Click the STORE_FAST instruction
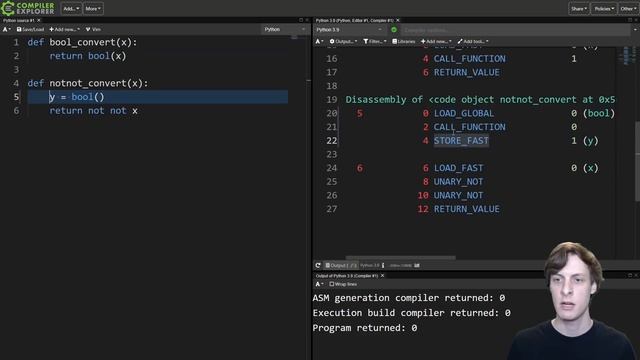The height and width of the screenshot is (360, 640). (x=461, y=141)
